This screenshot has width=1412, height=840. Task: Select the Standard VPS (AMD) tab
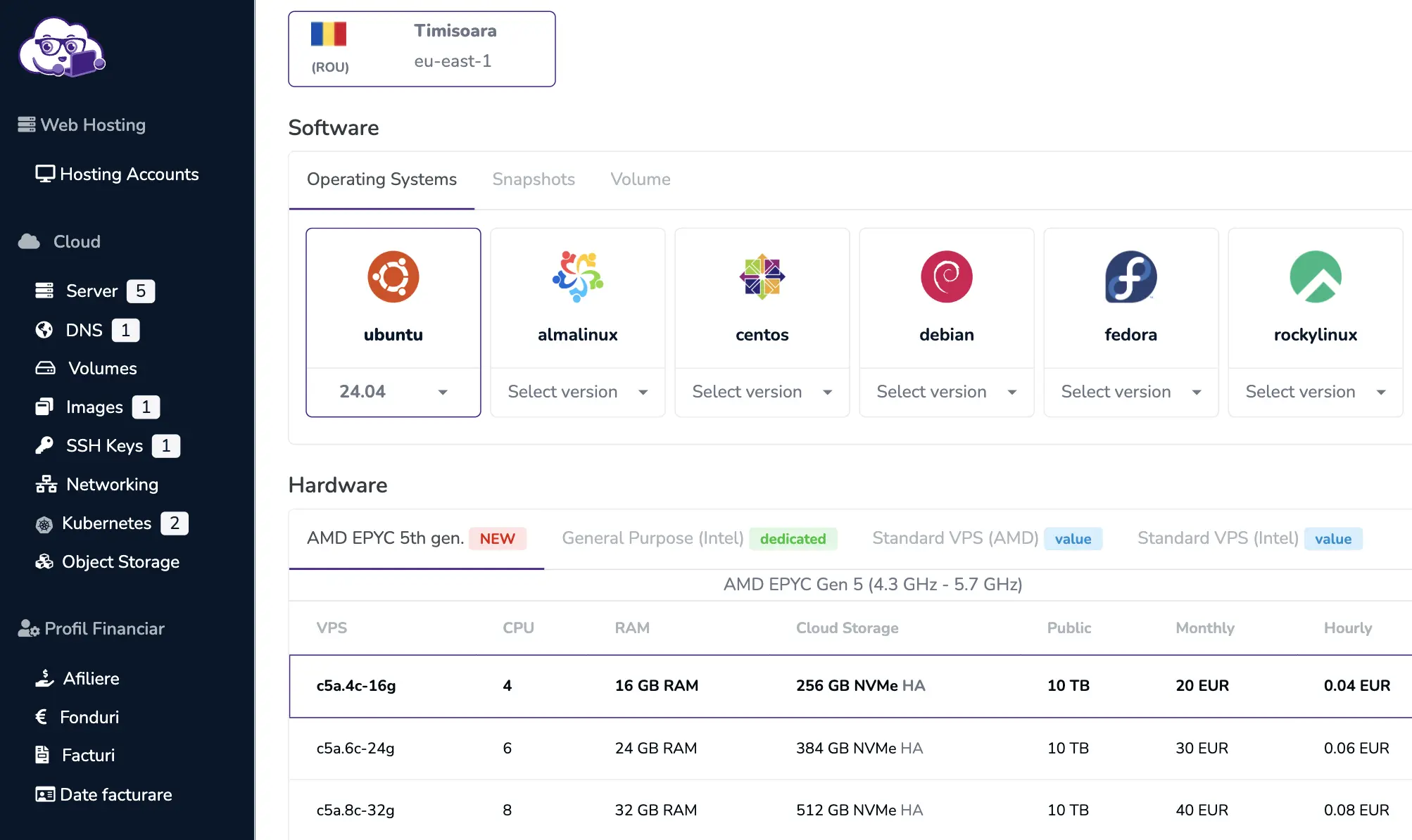pos(987,538)
